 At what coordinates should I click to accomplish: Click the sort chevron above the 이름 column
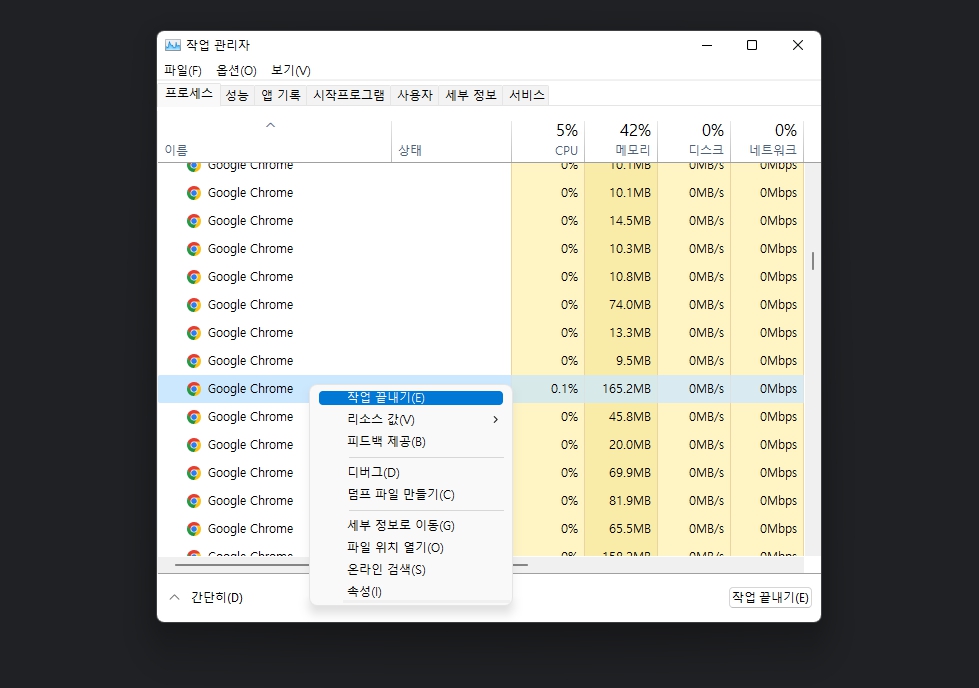click(269, 125)
